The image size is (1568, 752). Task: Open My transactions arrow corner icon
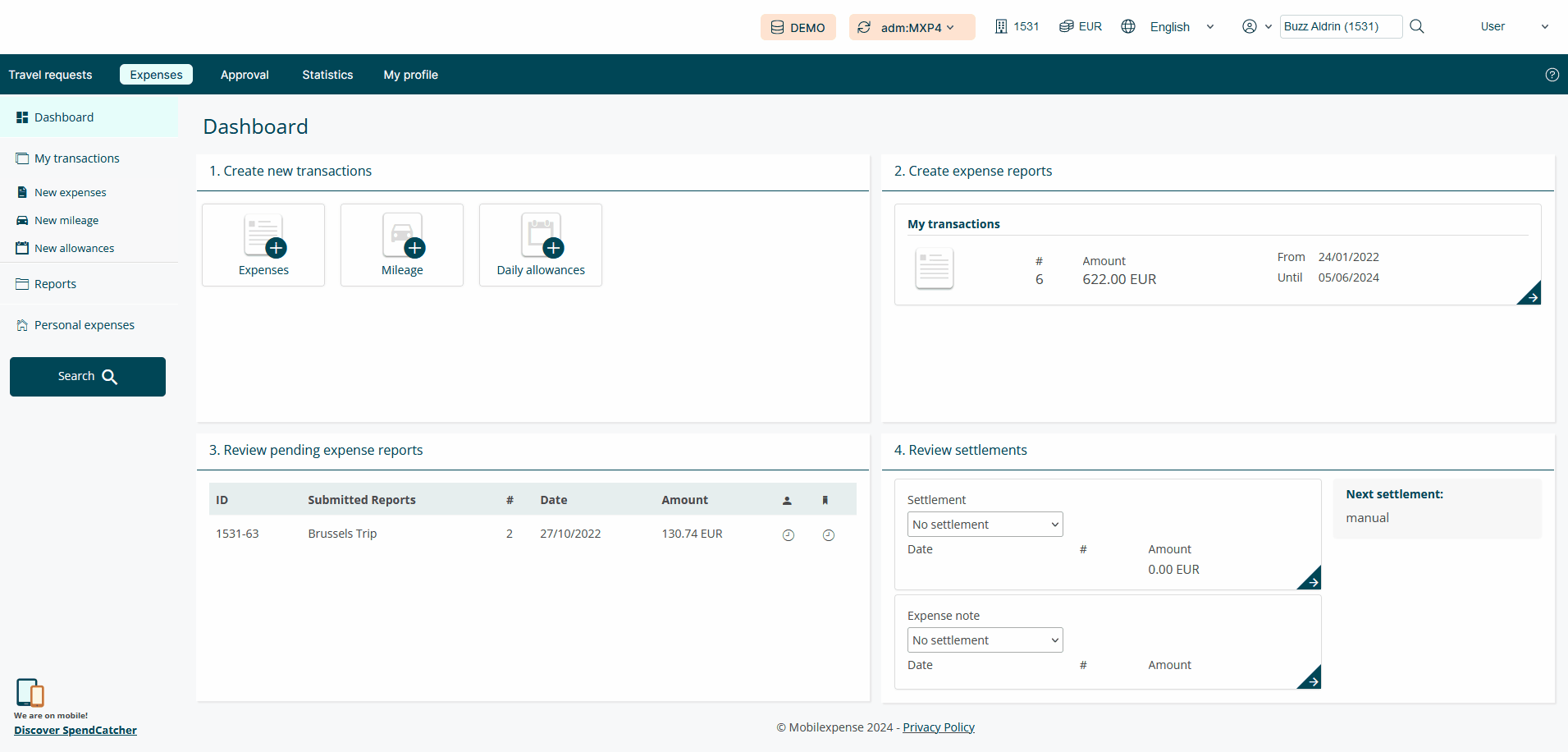pyautogui.click(x=1530, y=295)
